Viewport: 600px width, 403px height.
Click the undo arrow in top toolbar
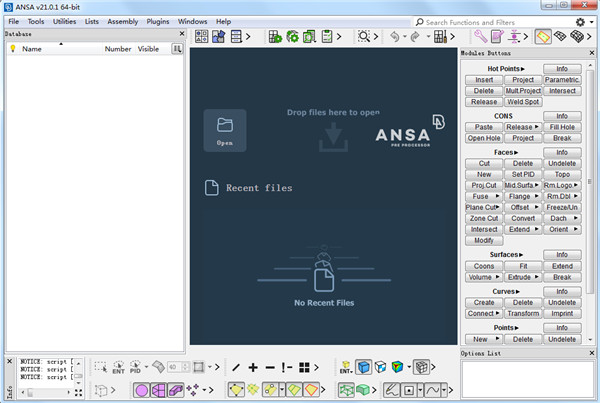click(395, 36)
